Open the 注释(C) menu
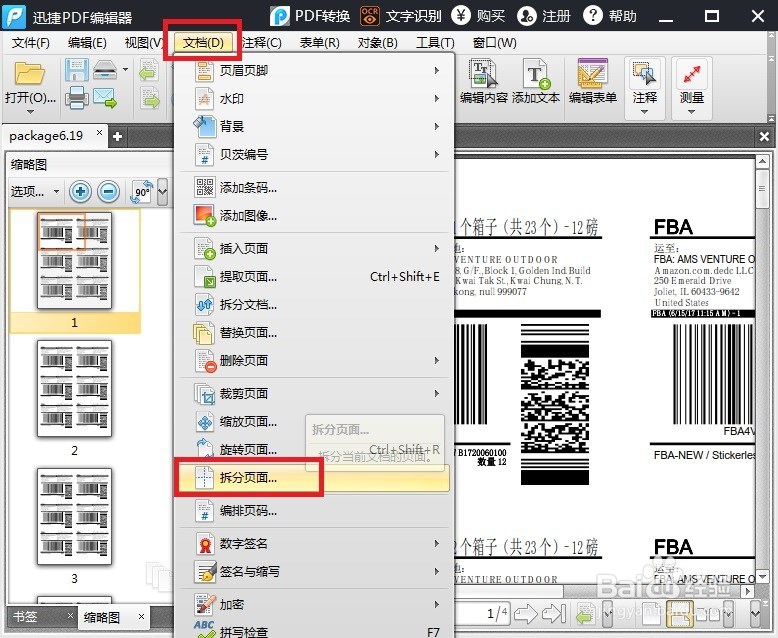Viewport: 778px width, 638px height. [261, 43]
